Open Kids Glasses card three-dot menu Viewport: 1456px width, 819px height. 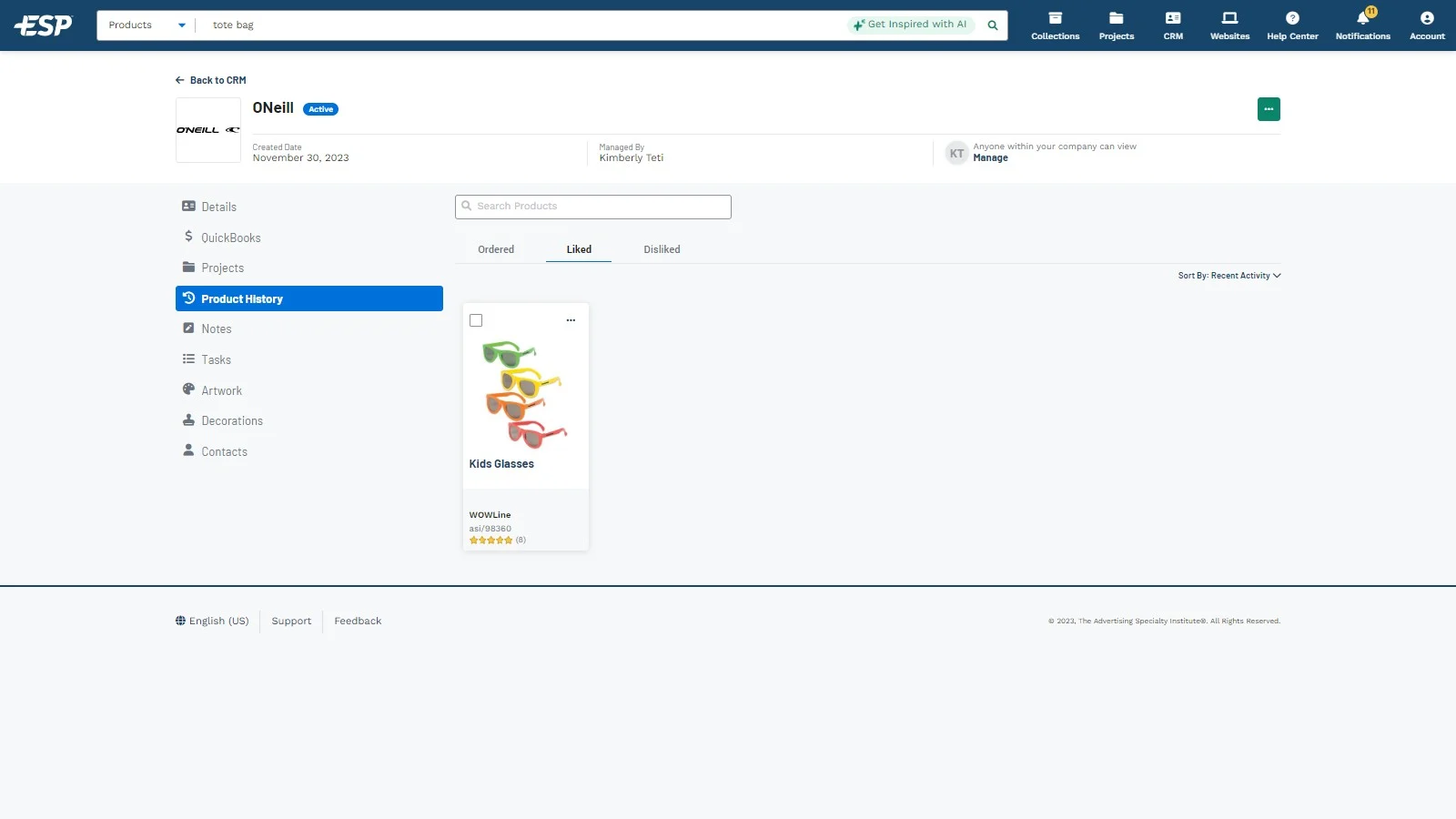pyautogui.click(x=571, y=320)
